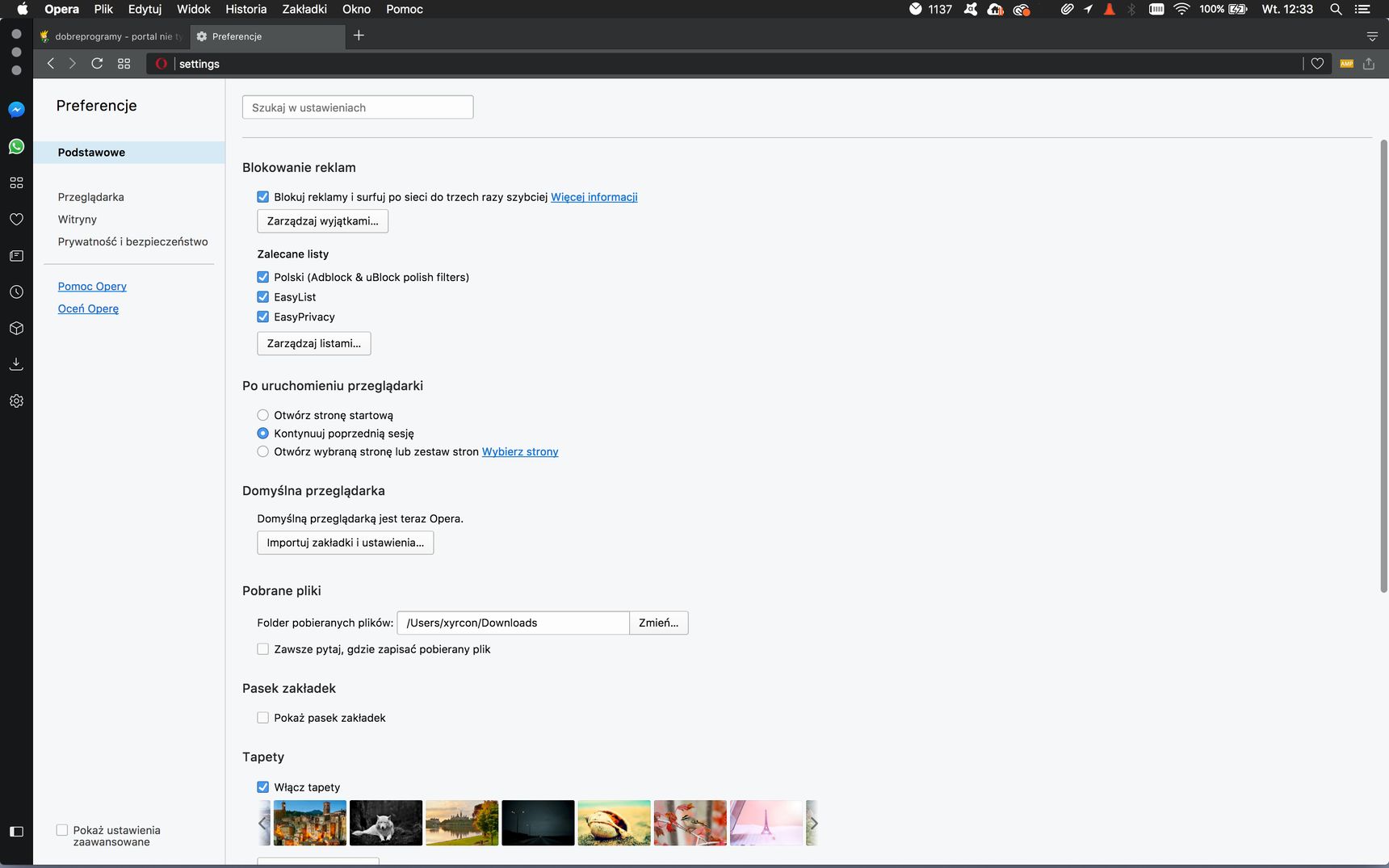This screenshot has height=868, width=1389.
Task: Enable Pokaż ustawienia zaawansowane checkbox
Action: coord(62,830)
